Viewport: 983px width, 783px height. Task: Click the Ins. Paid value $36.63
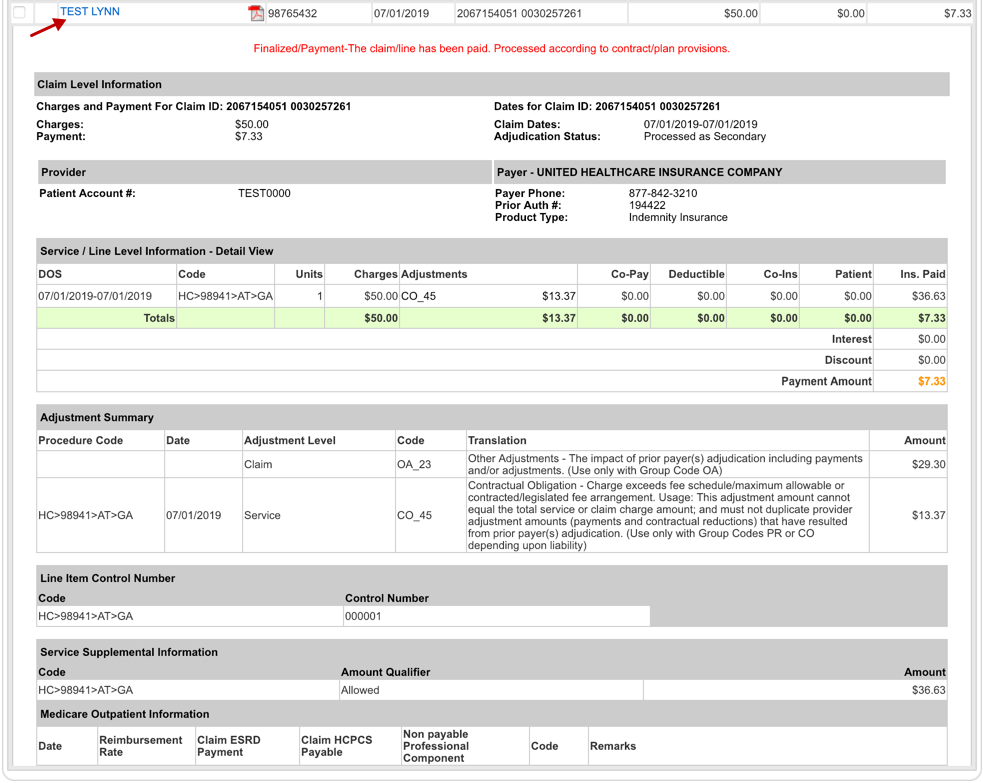[929, 295]
